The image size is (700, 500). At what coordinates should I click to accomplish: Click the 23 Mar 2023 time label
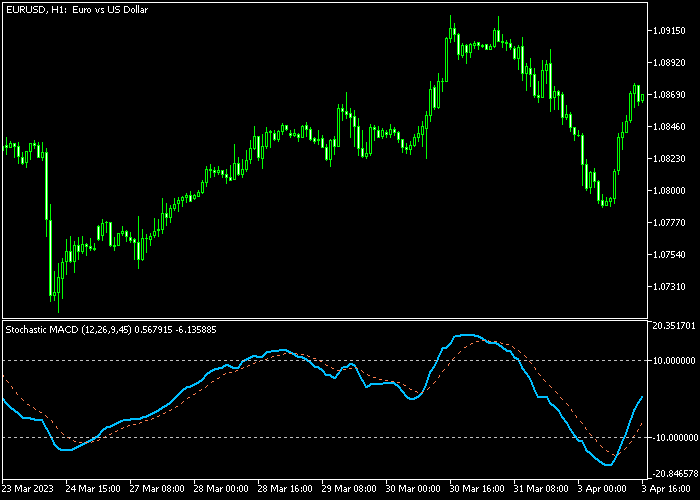(27, 488)
